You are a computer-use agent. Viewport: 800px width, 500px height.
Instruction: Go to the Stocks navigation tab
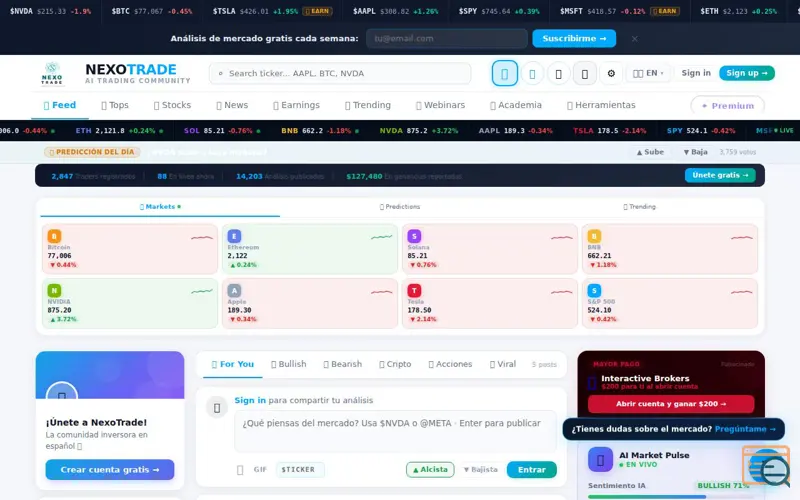click(172, 105)
